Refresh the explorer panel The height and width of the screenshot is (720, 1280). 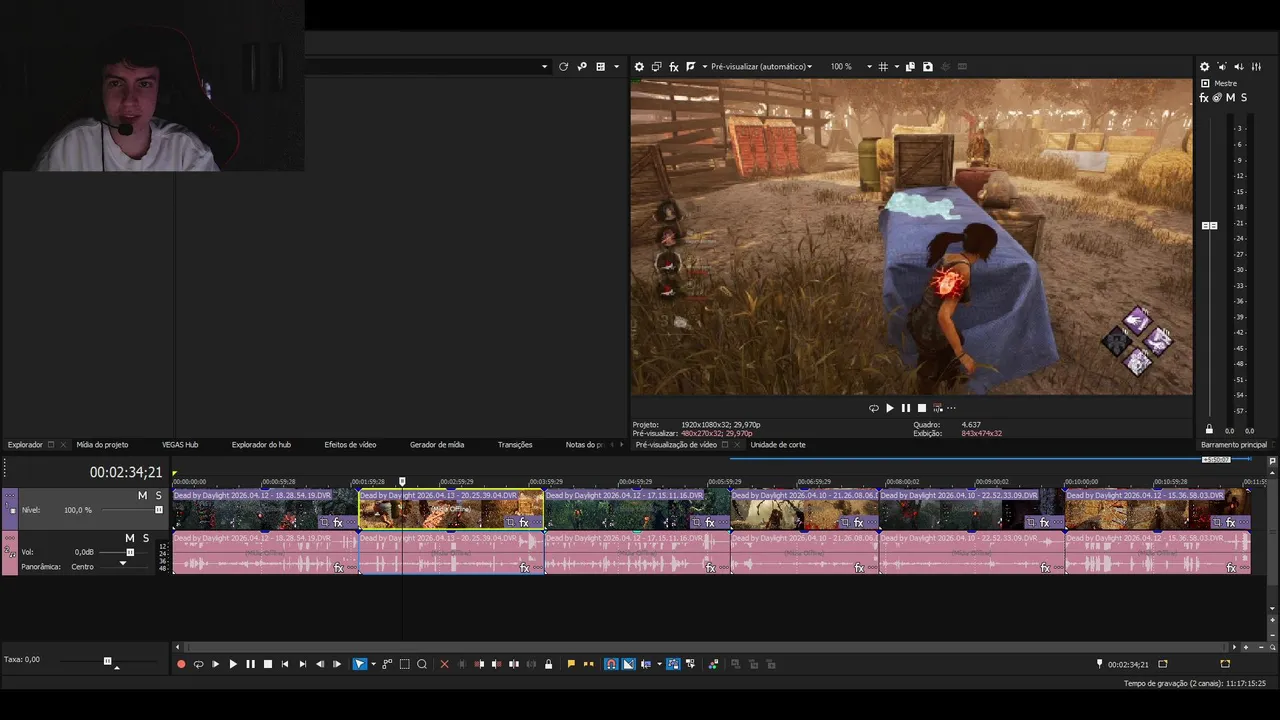pos(563,67)
